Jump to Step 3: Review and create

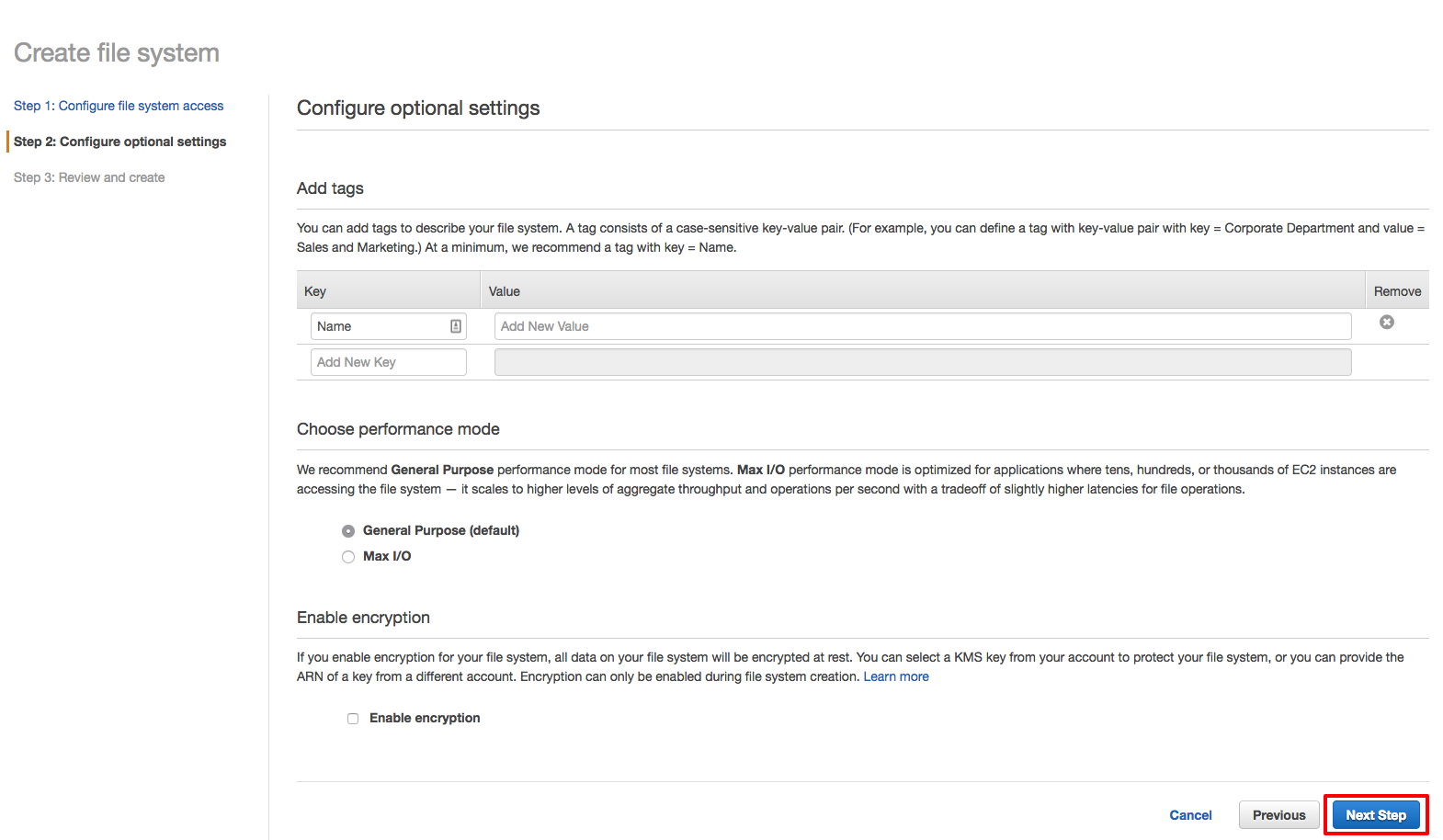(x=89, y=177)
